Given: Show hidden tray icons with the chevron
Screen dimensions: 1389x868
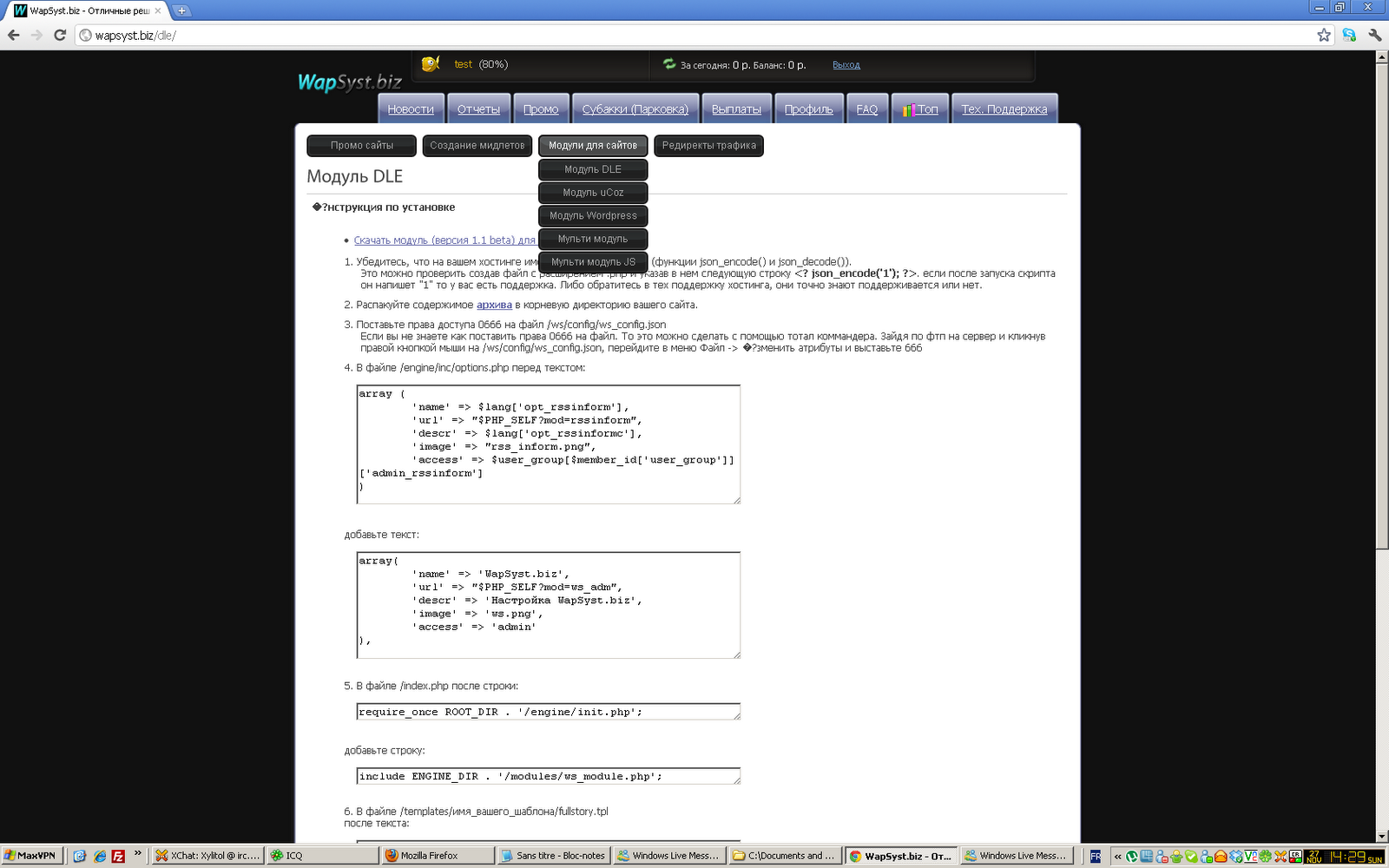Looking at the screenshot, I should pyautogui.click(x=1118, y=857).
